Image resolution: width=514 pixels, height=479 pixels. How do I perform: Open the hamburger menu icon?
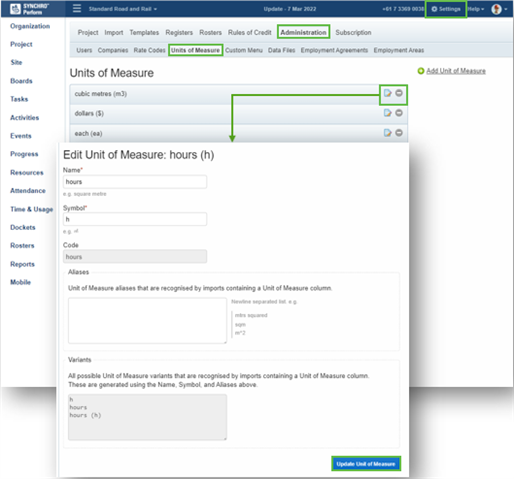[77, 9]
